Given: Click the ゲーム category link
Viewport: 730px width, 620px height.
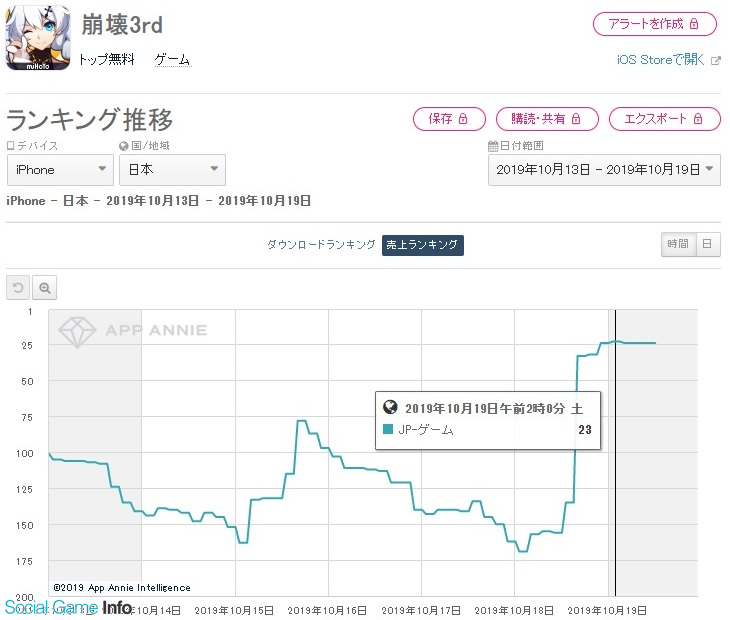Looking at the screenshot, I should (172, 59).
